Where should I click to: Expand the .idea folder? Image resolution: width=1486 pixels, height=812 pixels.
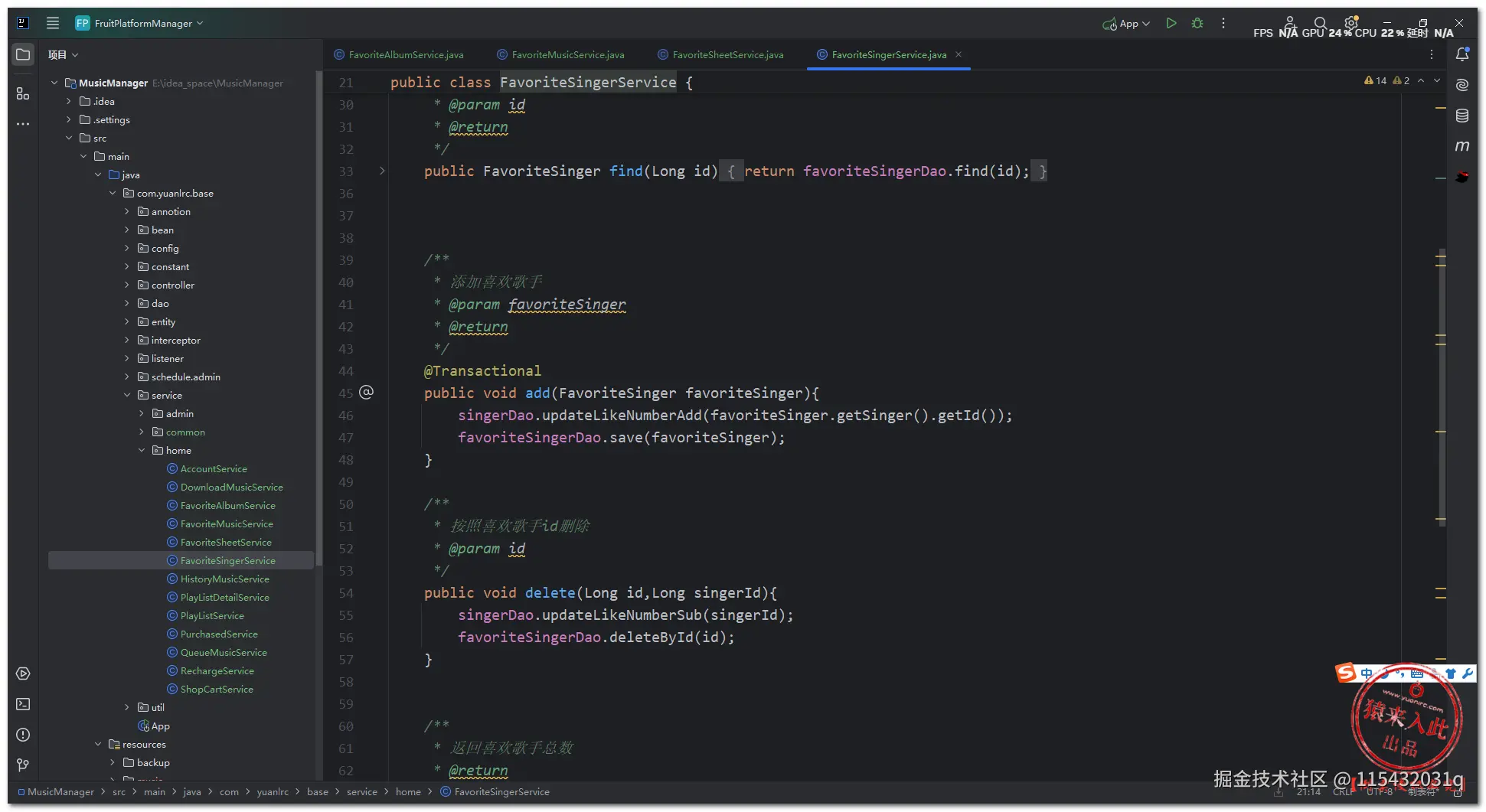69,101
